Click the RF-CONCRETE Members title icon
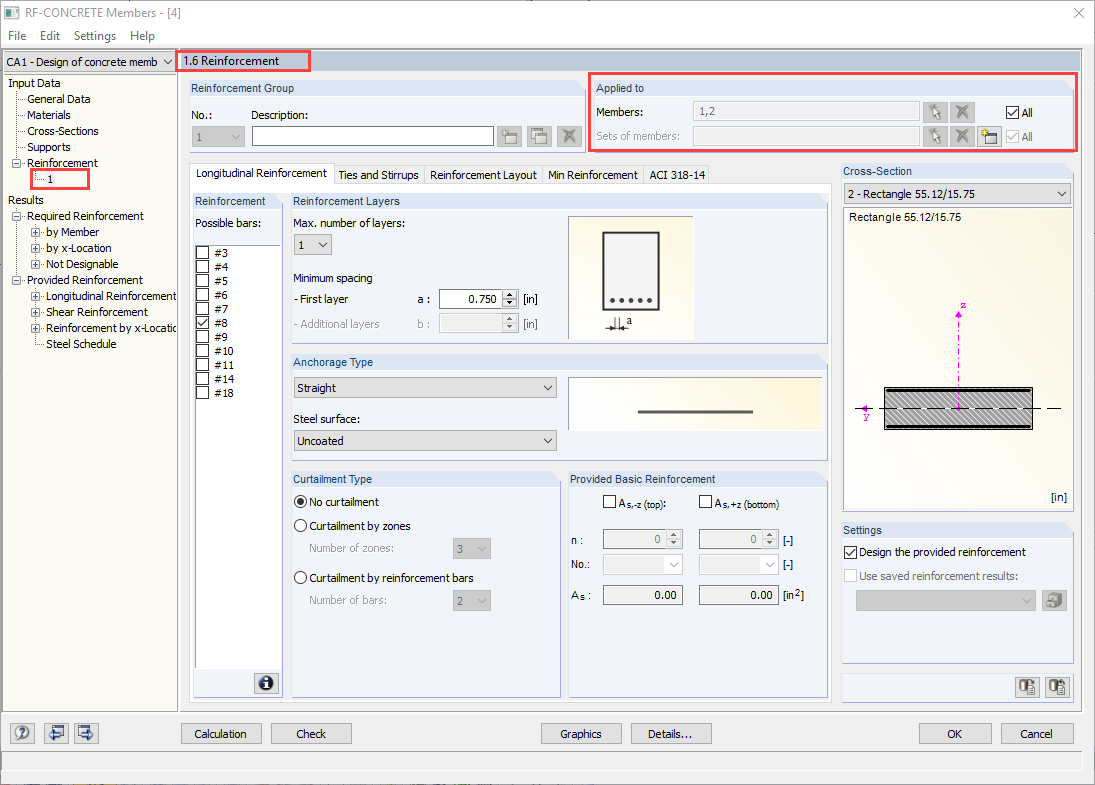This screenshot has height=785, width=1095. pyautogui.click(x=11, y=13)
